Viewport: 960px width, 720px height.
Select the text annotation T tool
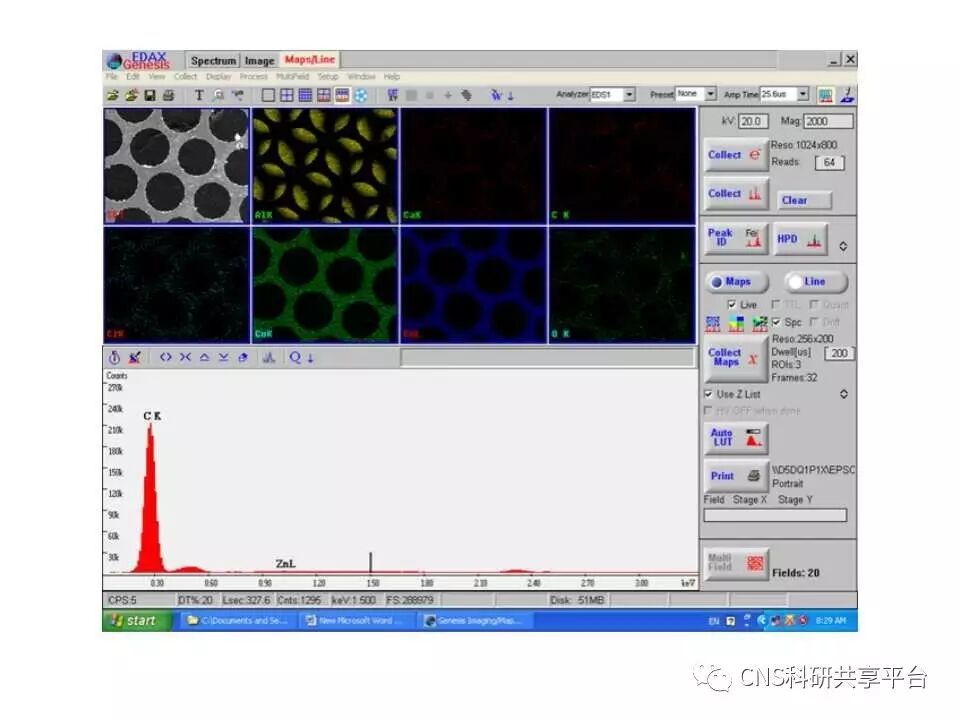199,95
